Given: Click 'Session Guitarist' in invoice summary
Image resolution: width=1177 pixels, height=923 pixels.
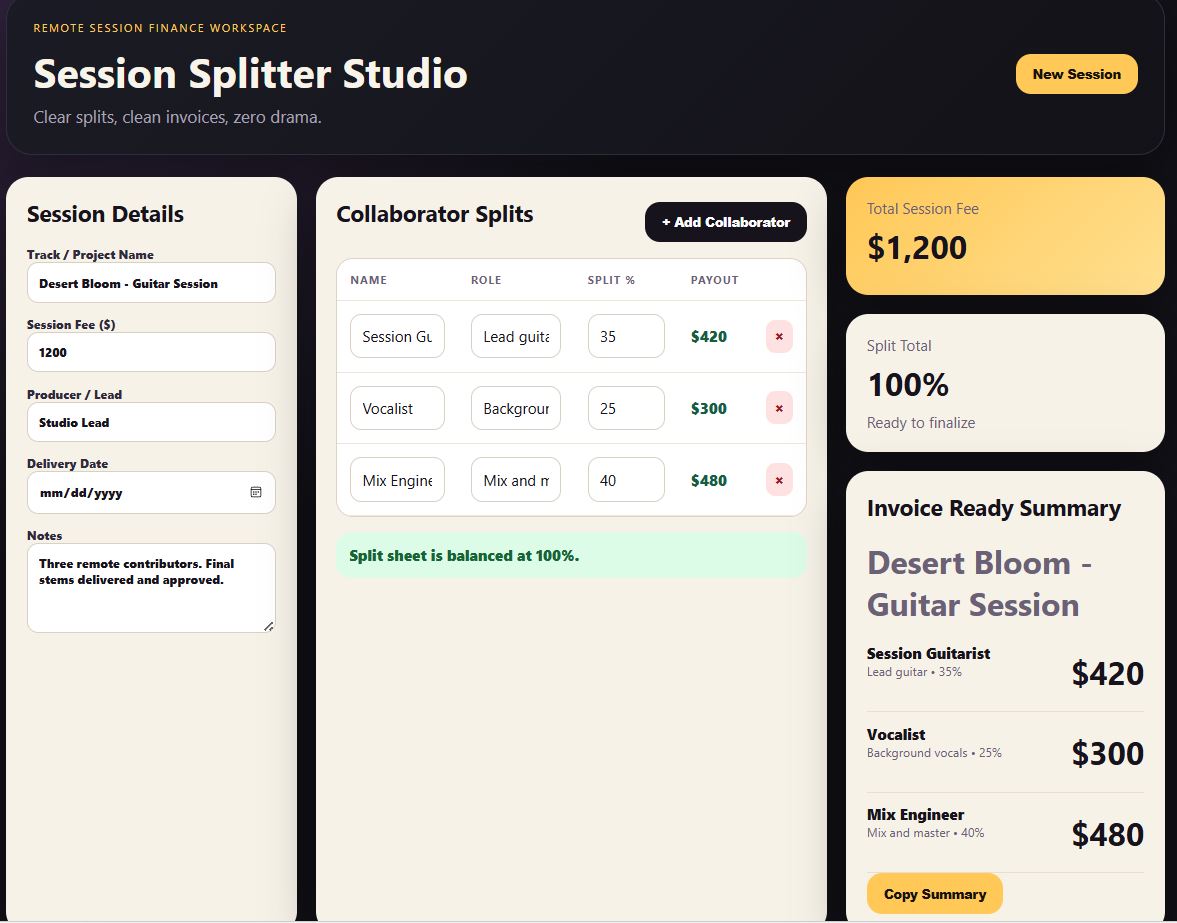Looking at the screenshot, I should [929, 654].
